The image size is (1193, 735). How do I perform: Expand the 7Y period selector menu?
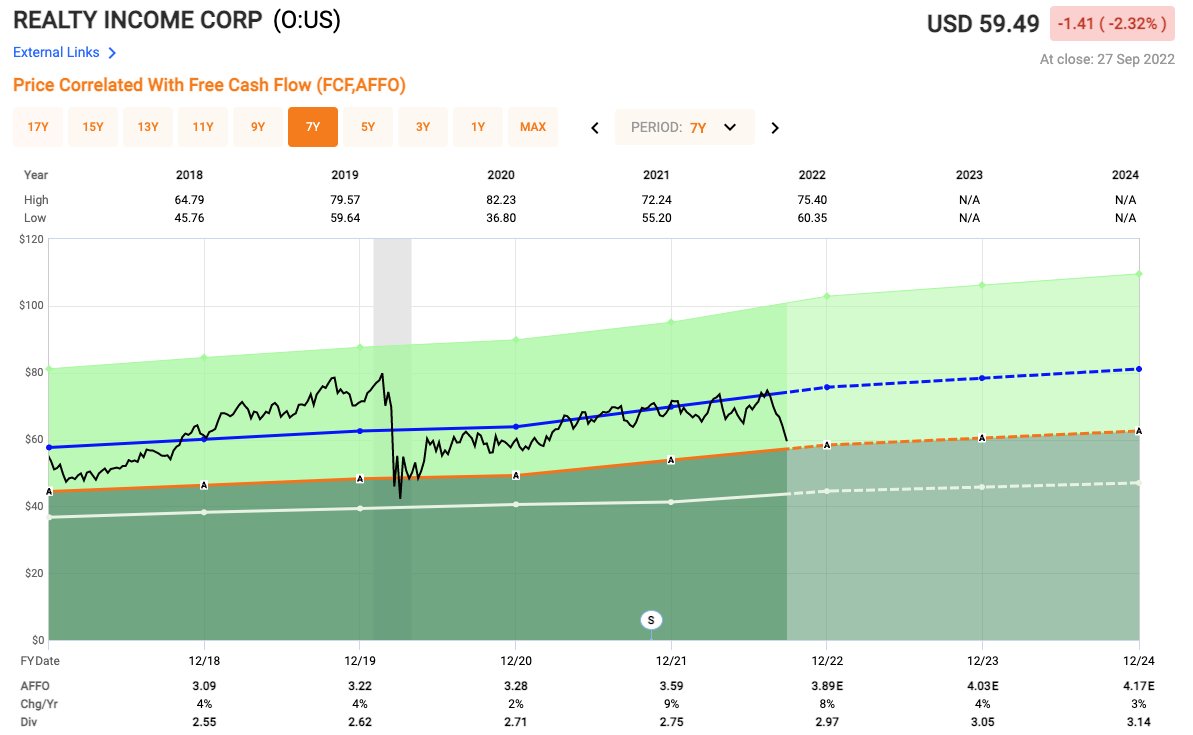click(684, 127)
